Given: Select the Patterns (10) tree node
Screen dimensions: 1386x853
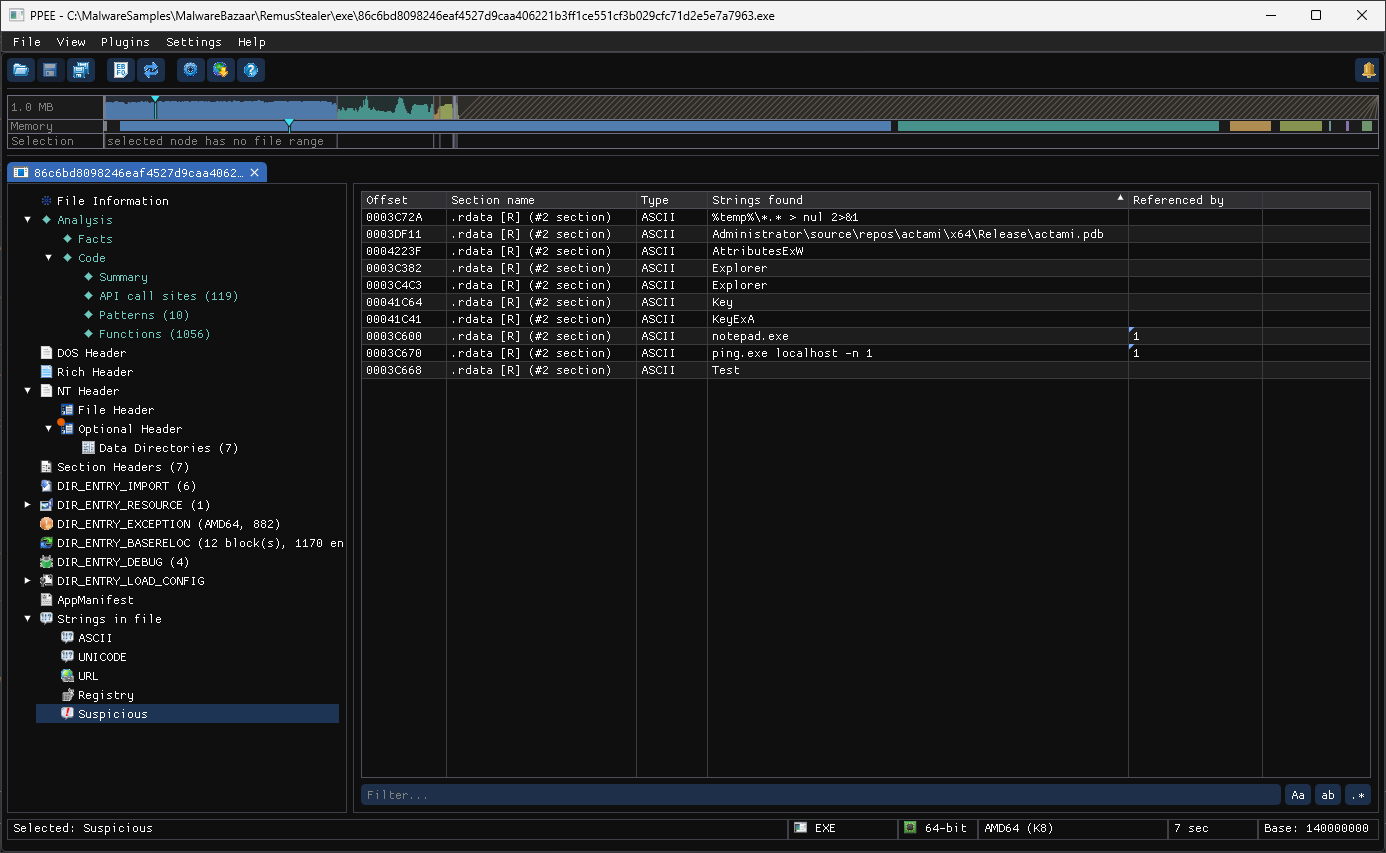Looking at the screenshot, I should [144, 315].
